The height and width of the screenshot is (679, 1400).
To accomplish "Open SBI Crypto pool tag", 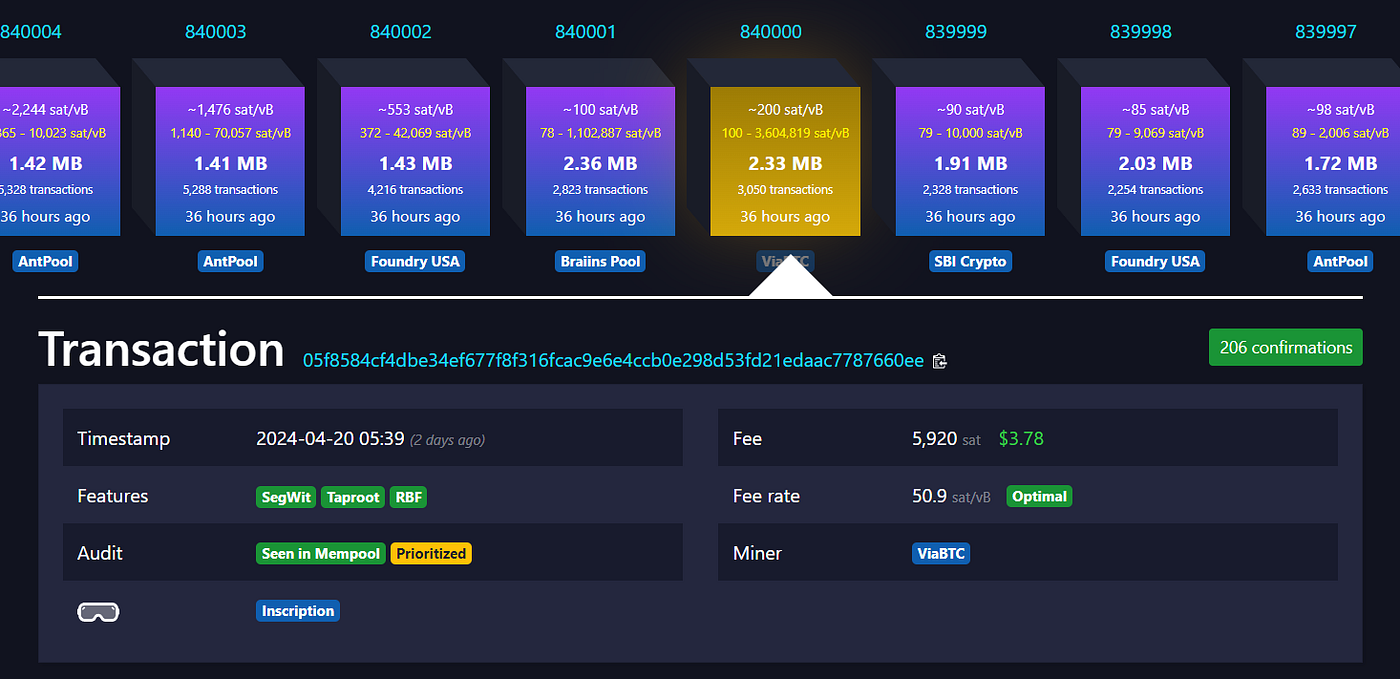I will point(970,261).
